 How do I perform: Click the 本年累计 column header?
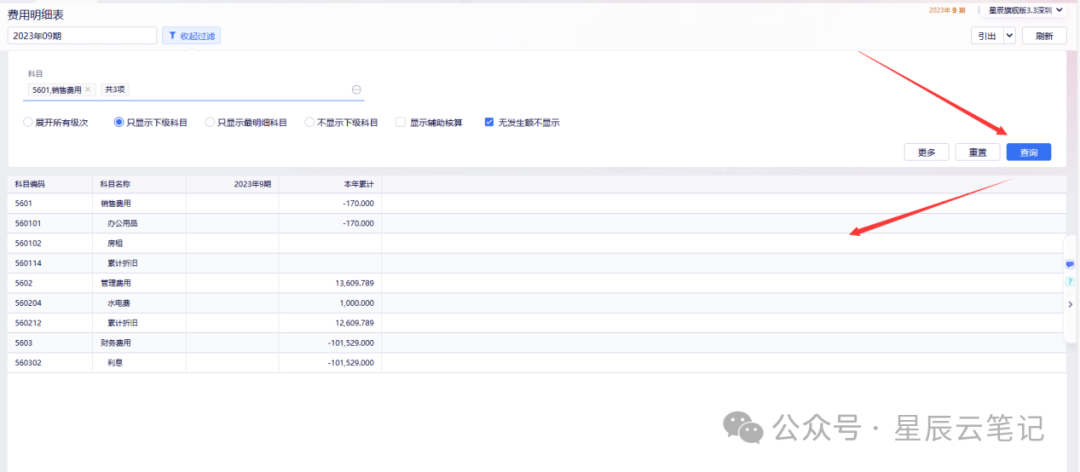(x=330, y=184)
